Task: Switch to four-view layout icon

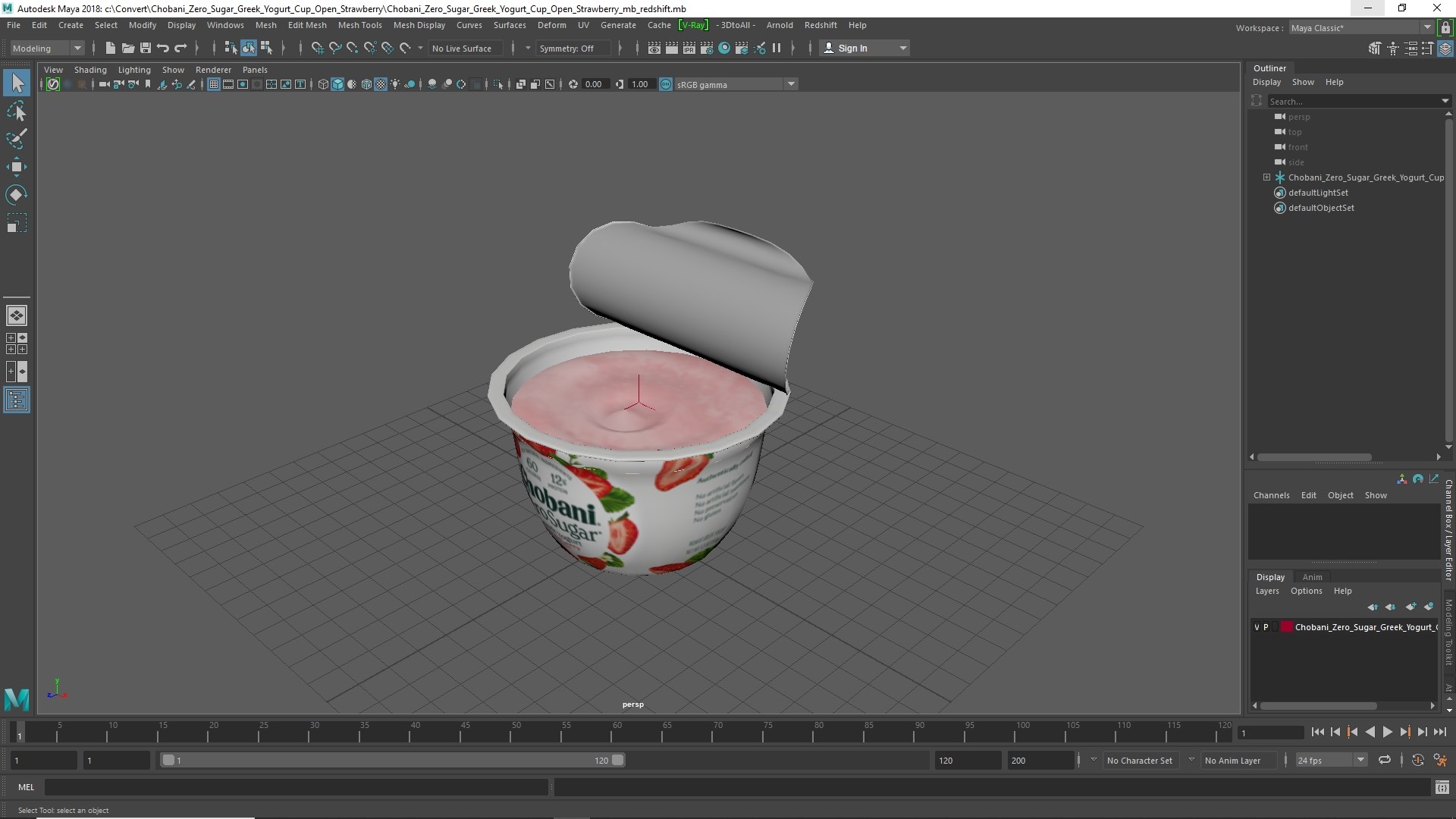Action: click(x=17, y=344)
